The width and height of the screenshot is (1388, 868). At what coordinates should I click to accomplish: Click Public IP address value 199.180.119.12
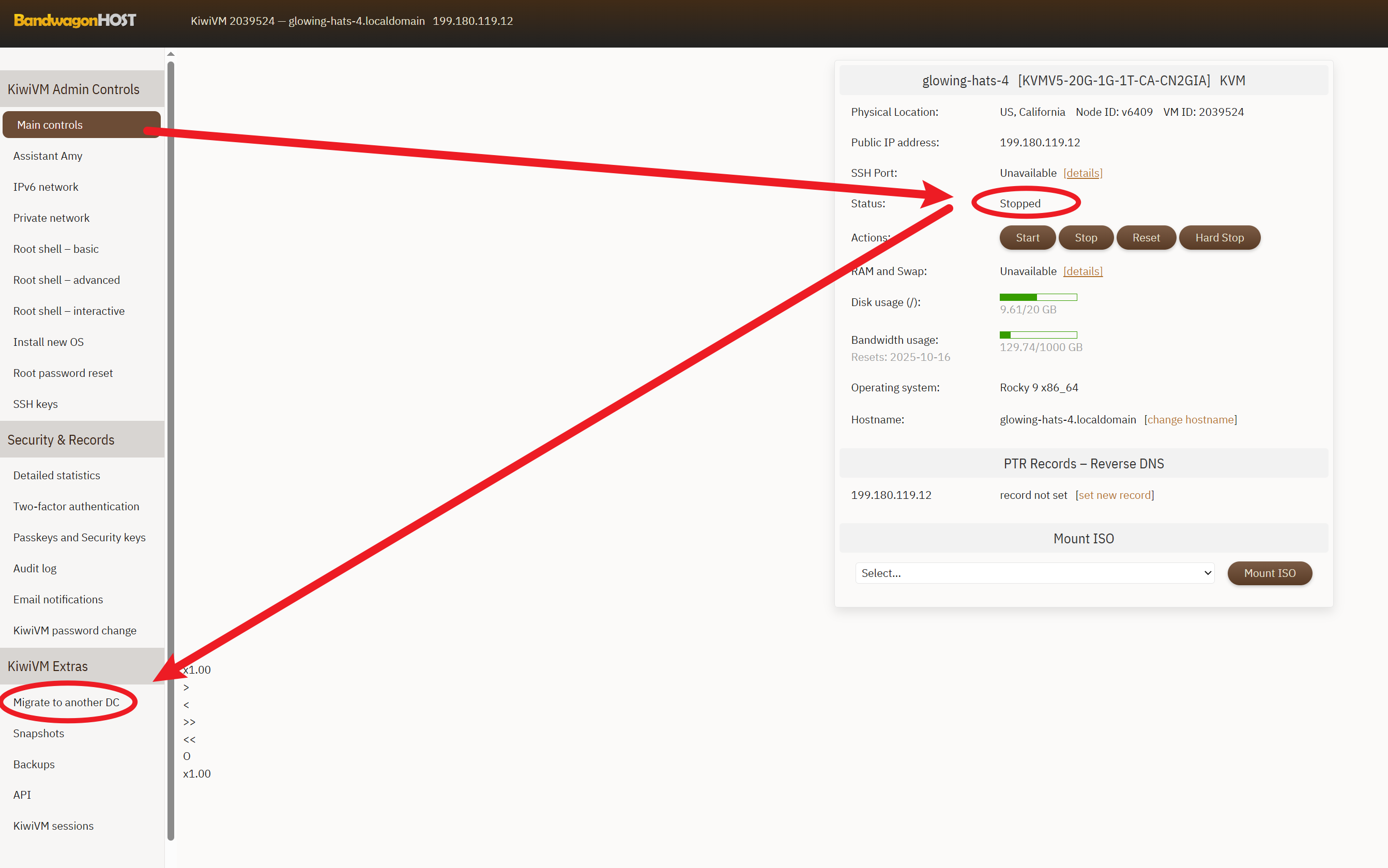[1040, 142]
